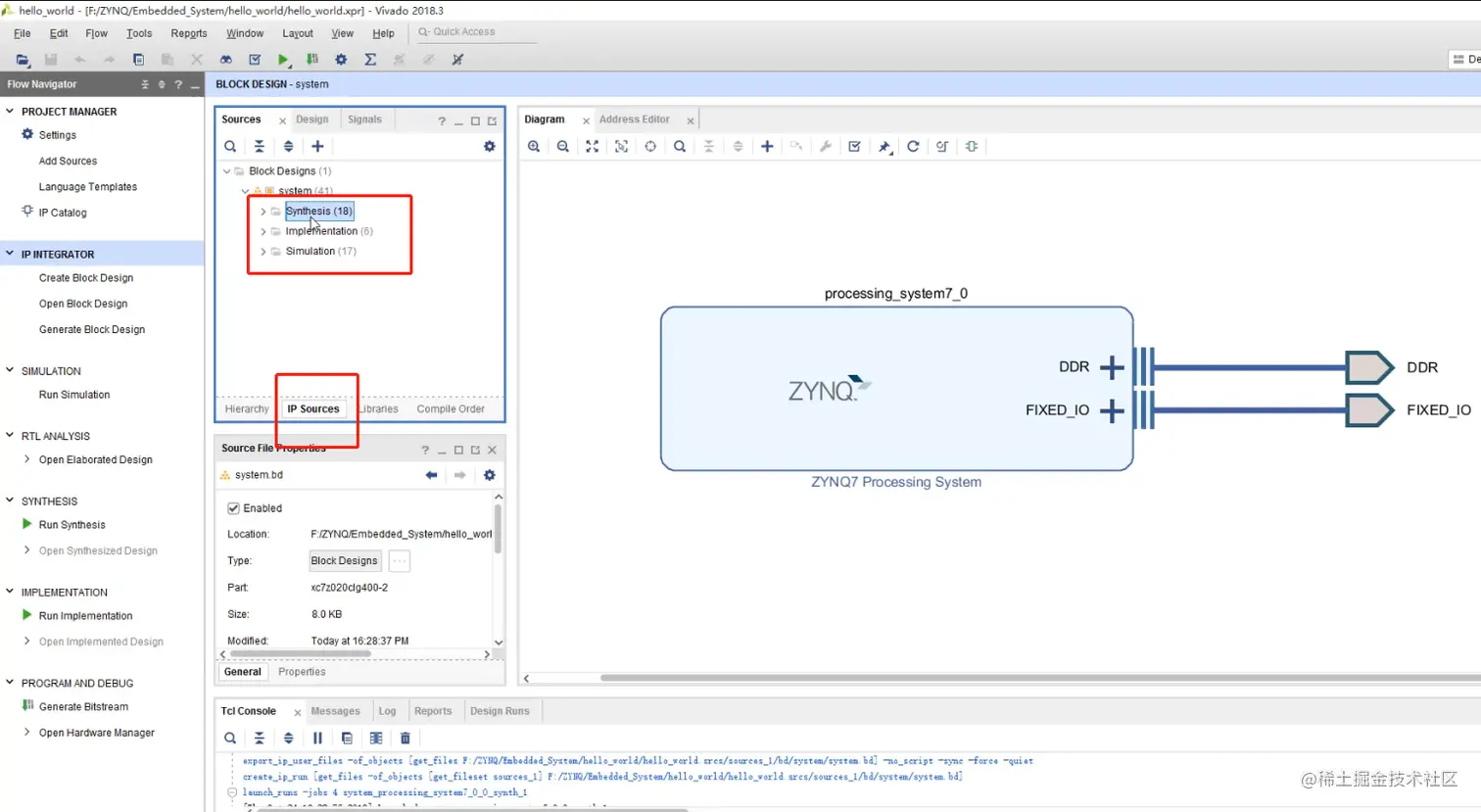
Task: Expand the Implementation (6) folder
Action: 263,231
